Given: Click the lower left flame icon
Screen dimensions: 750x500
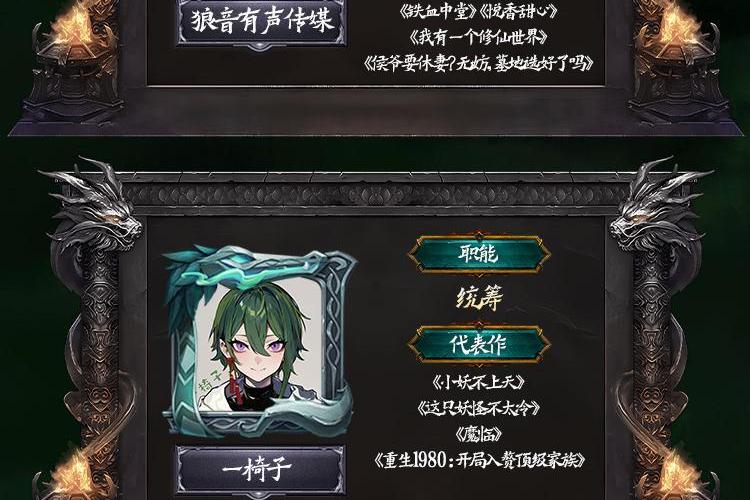Looking at the screenshot, I should point(72,474).
